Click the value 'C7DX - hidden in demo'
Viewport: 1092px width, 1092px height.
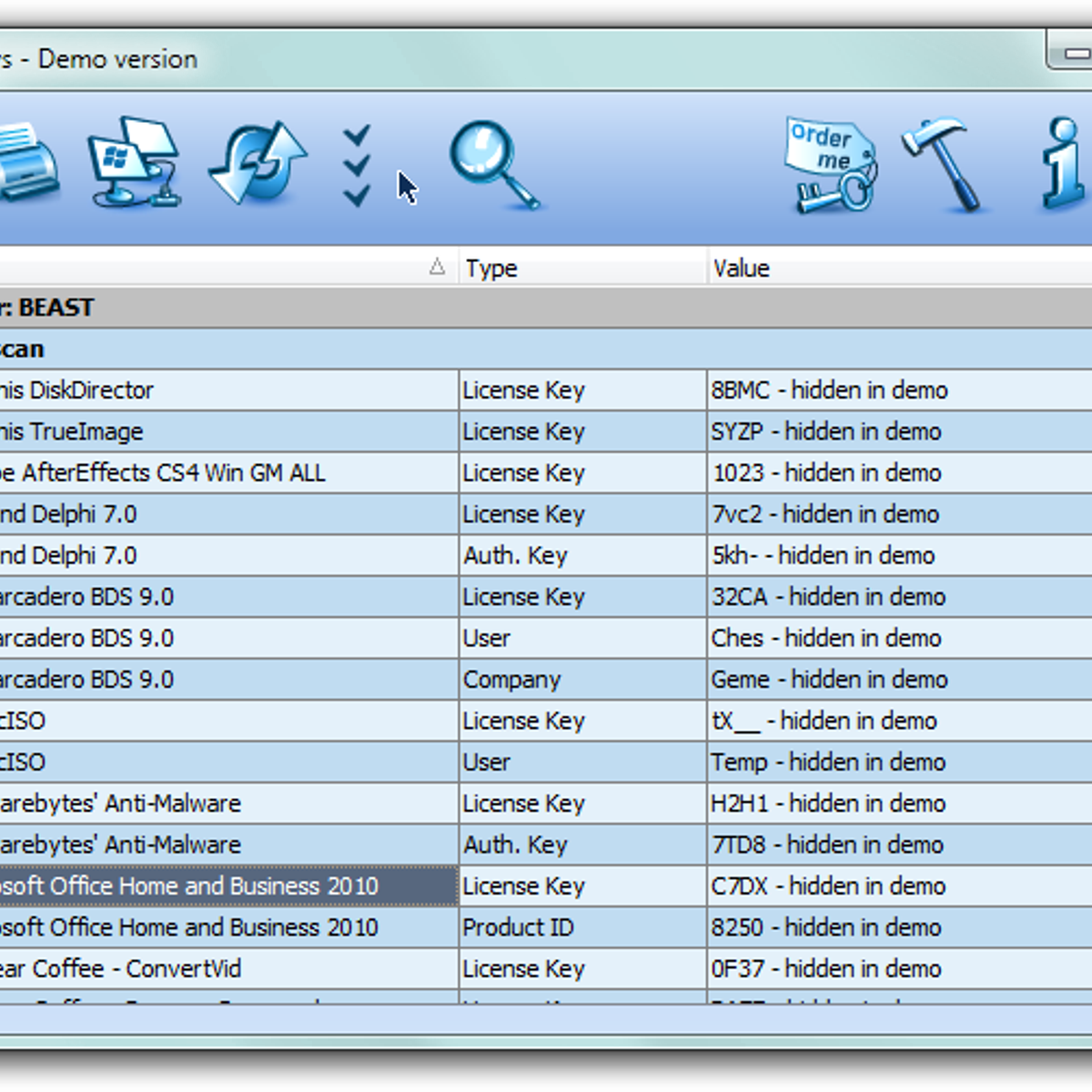(828, 886)
